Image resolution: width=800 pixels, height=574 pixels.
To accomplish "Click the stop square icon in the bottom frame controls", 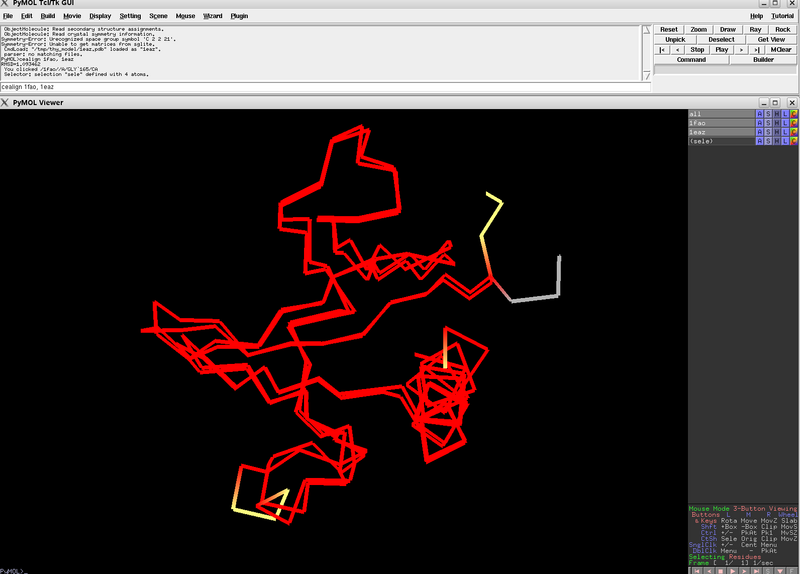I will tap(722, 570).
